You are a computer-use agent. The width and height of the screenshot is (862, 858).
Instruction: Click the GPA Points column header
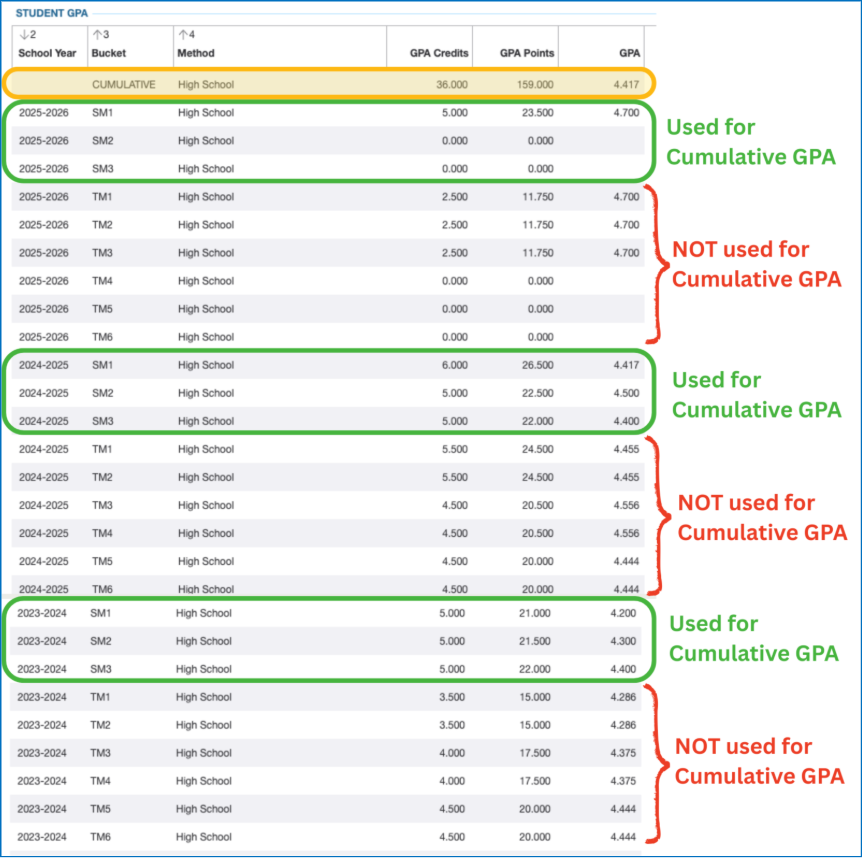[526, 53]
